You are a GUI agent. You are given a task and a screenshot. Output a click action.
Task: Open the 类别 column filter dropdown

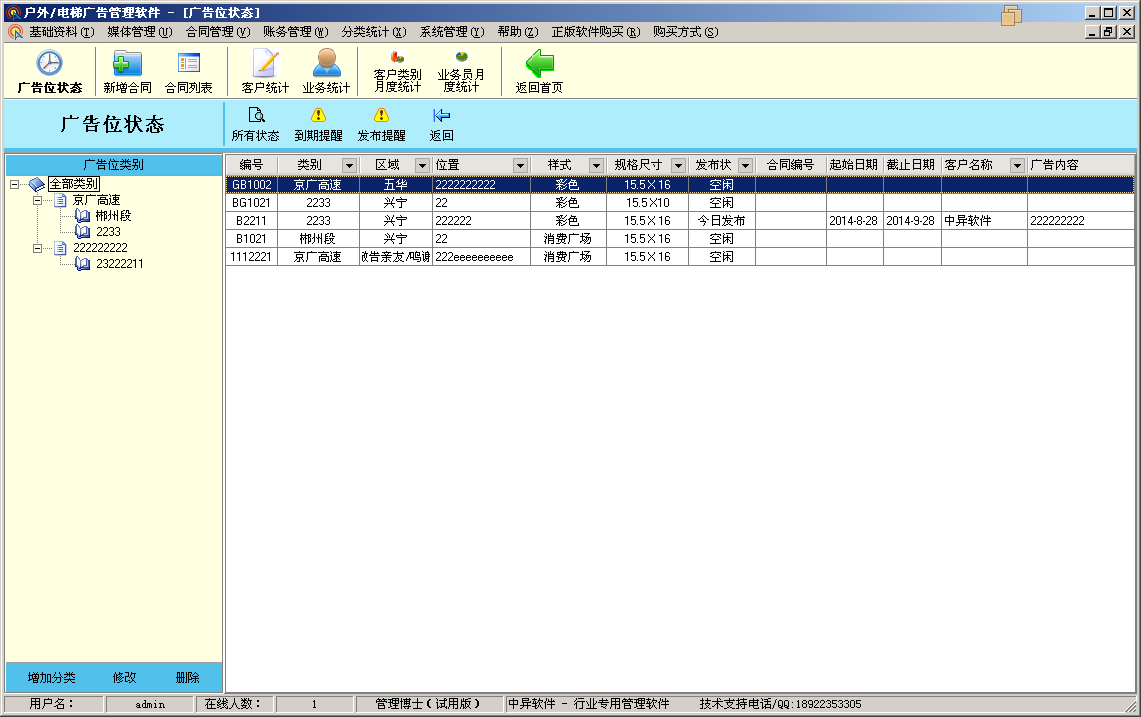349,165
